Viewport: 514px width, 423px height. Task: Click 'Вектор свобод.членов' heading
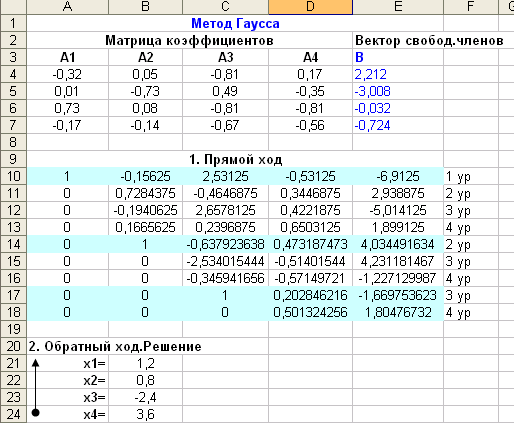pyautogui.click(x=429, y=41)
